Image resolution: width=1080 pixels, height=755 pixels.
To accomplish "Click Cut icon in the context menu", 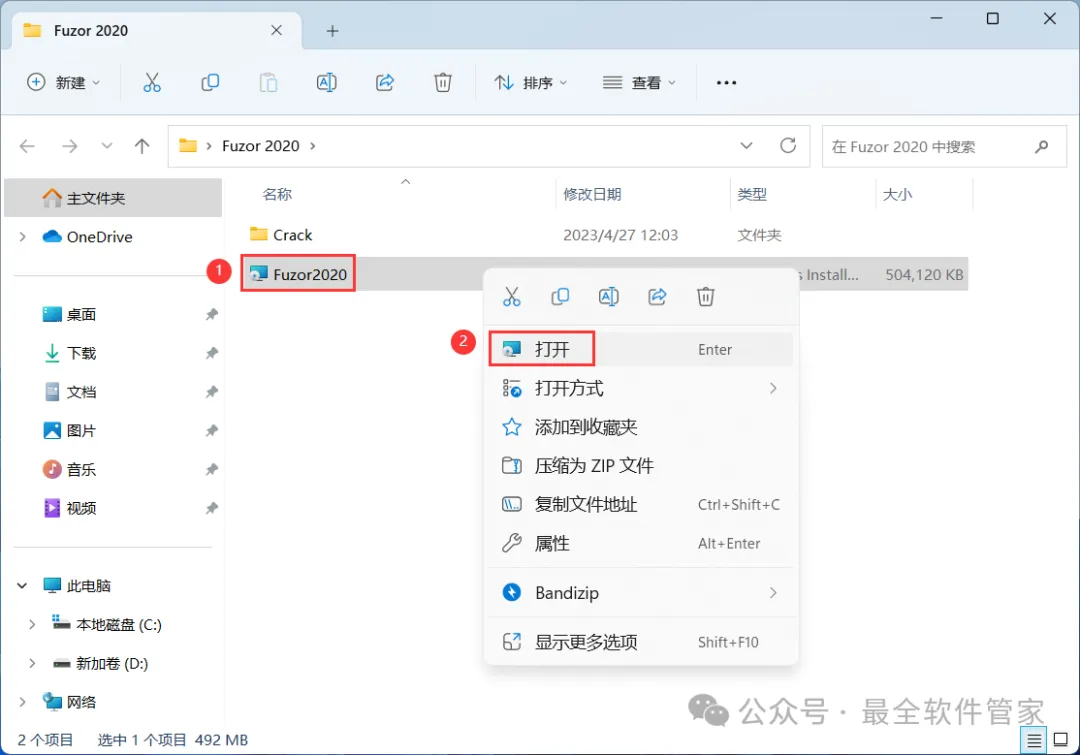I will (512, 297).
